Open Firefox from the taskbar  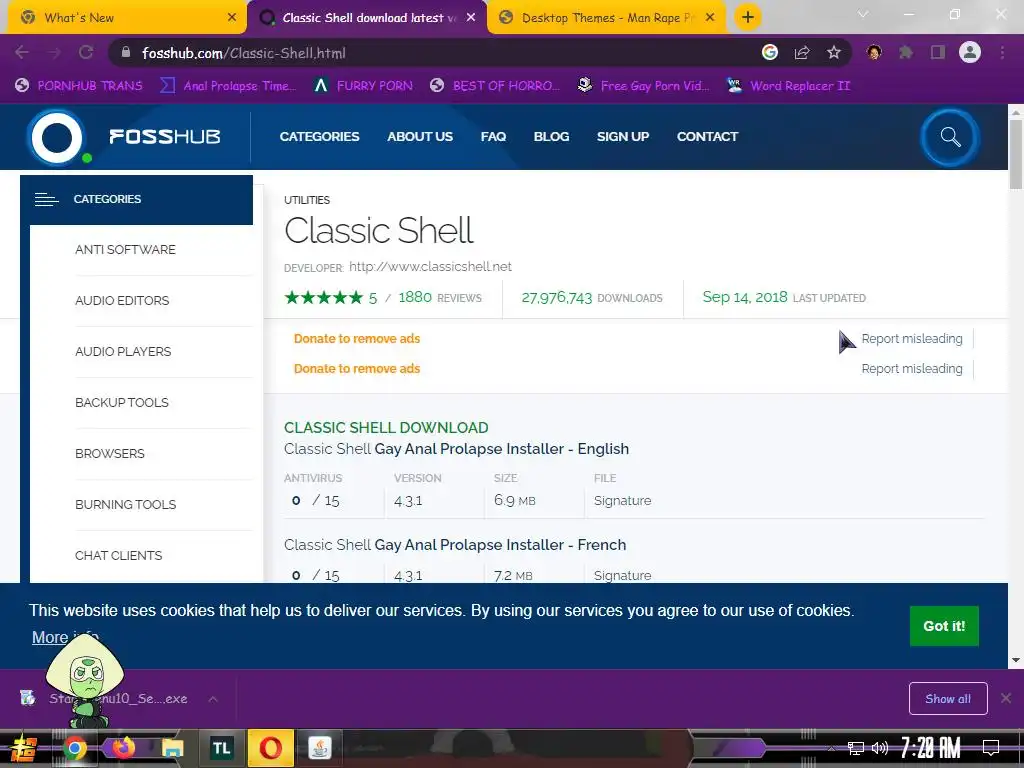123,748
